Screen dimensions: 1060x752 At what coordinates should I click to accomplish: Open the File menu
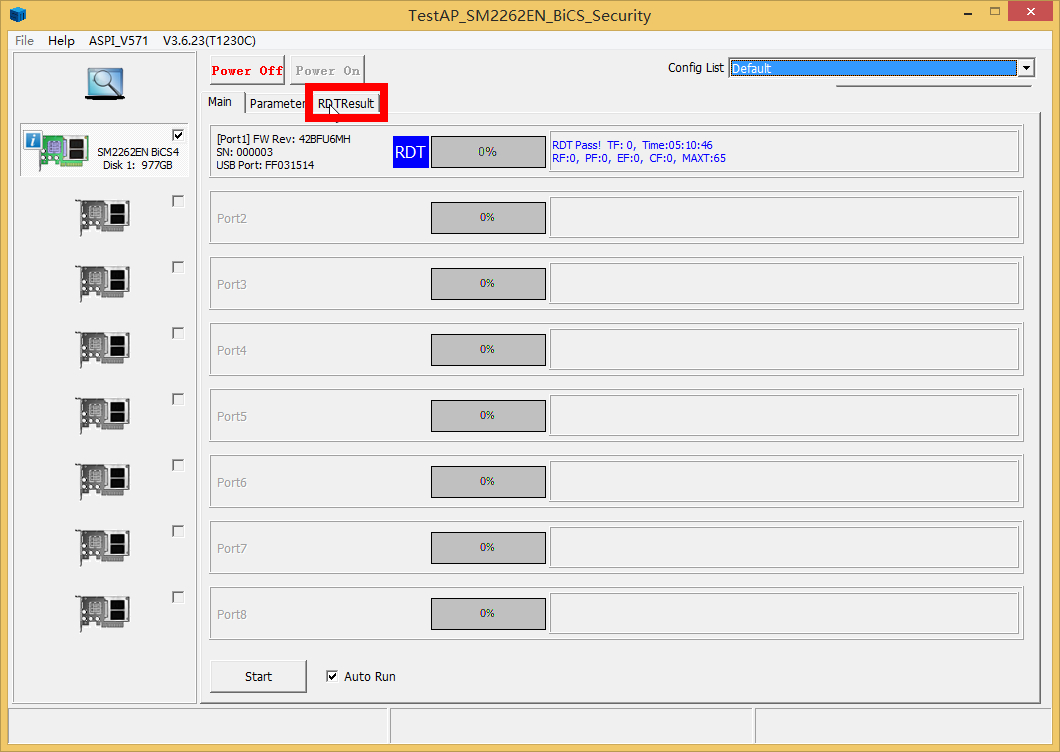click(x=24, y=41)
